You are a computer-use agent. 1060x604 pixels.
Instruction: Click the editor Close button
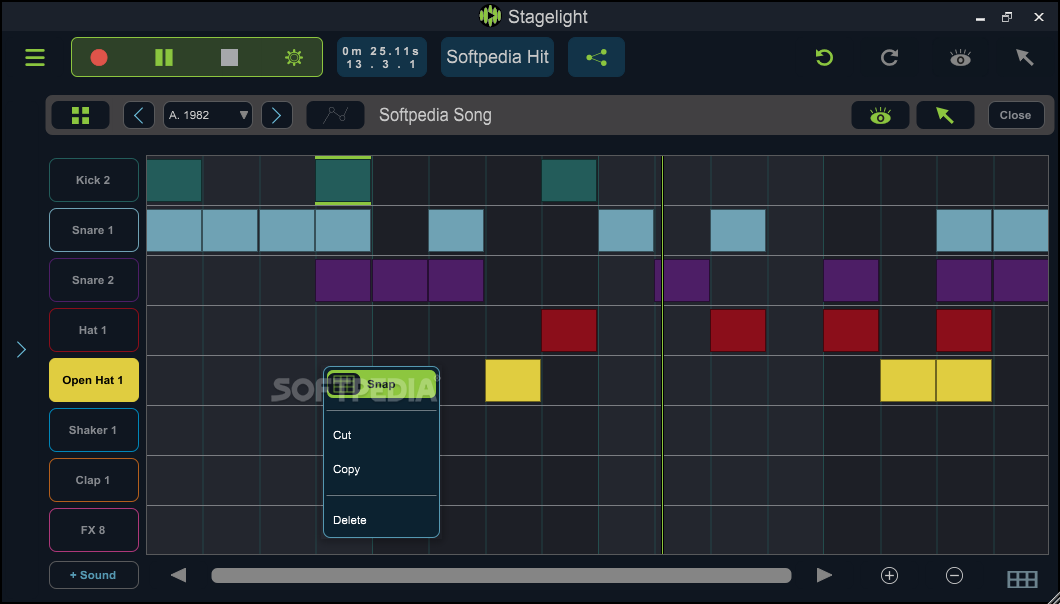(x=1015, y=115)
